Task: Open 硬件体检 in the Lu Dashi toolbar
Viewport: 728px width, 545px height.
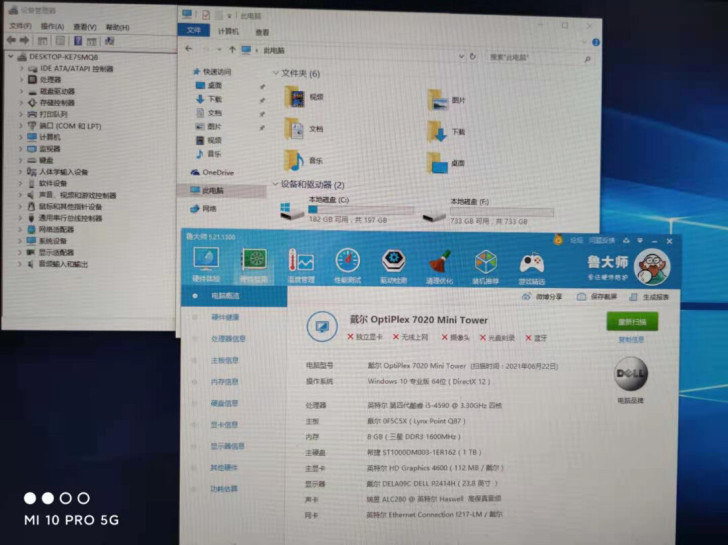Action: pos(206,265)
